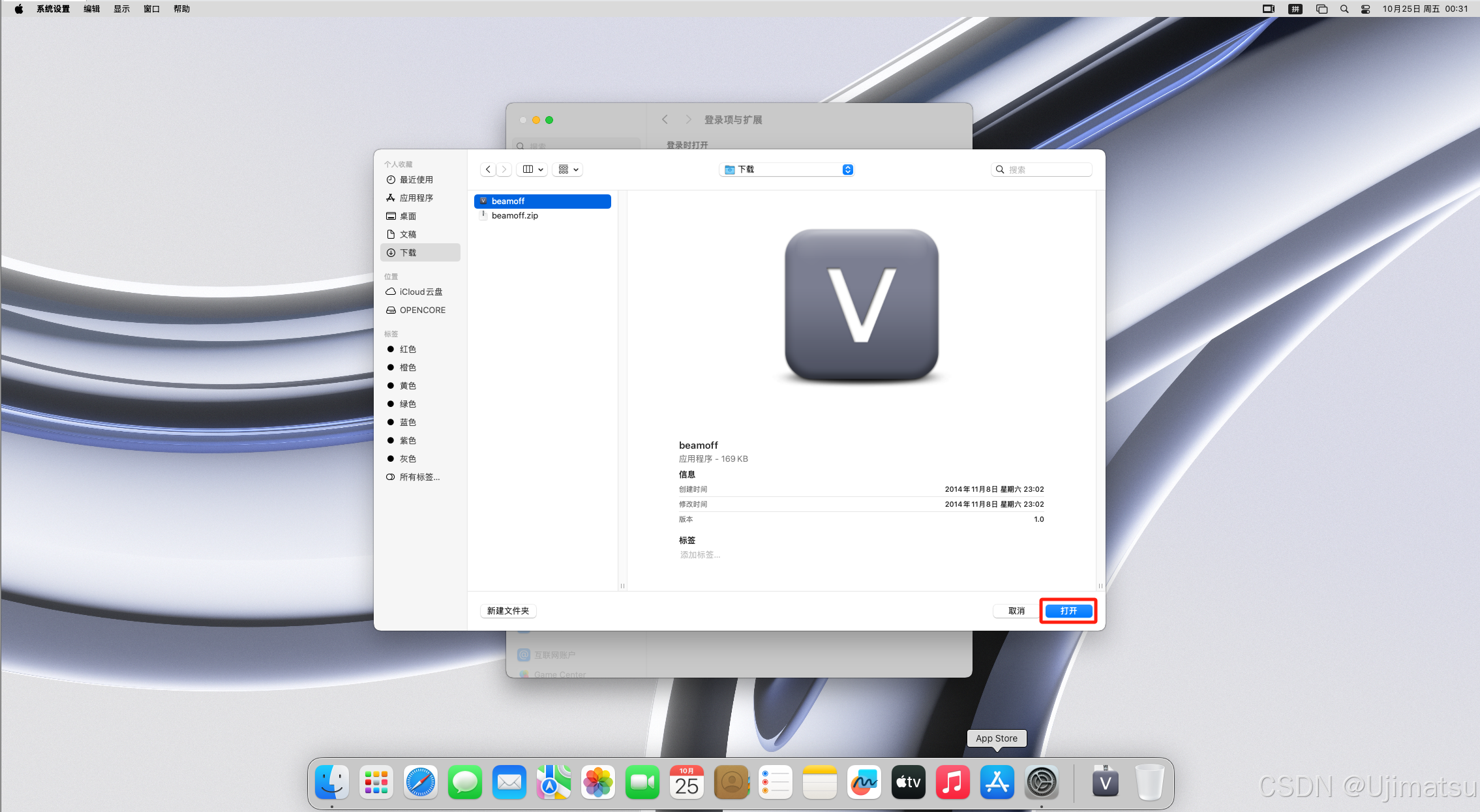Open the Trash in the Dock
1480x812 pixels.
click(1150, 782)
